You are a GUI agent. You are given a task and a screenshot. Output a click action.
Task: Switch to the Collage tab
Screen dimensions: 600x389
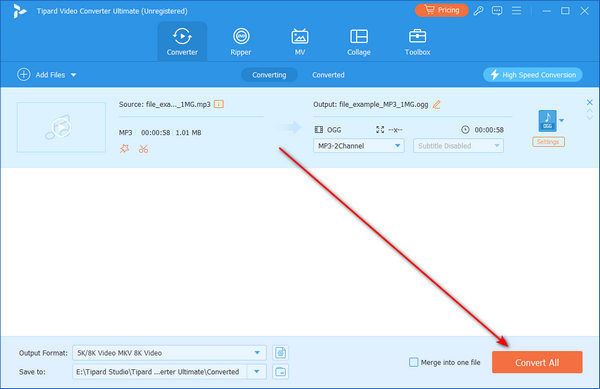point(359,41)
